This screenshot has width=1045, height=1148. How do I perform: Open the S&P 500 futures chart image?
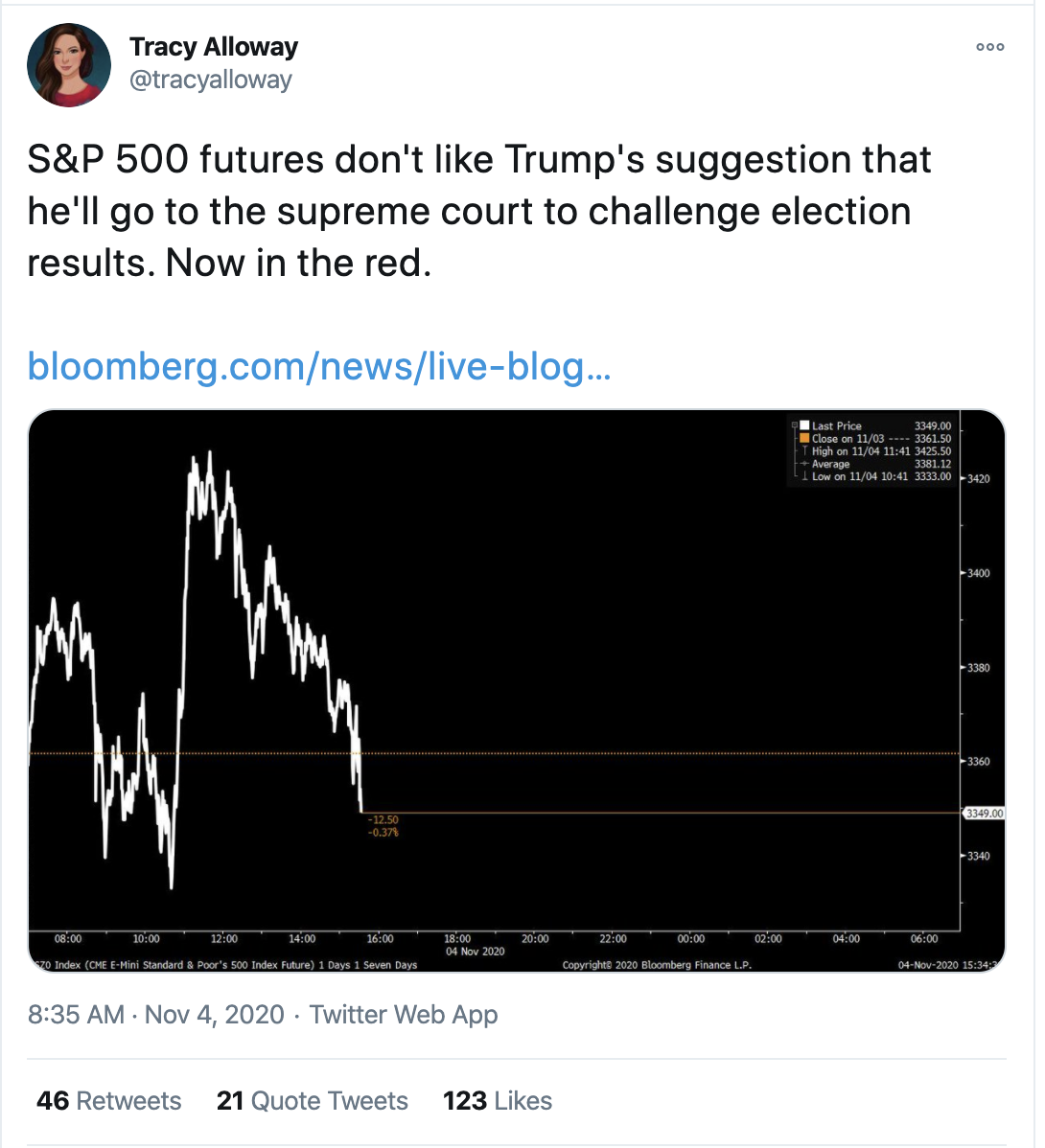tap(517, 690)
